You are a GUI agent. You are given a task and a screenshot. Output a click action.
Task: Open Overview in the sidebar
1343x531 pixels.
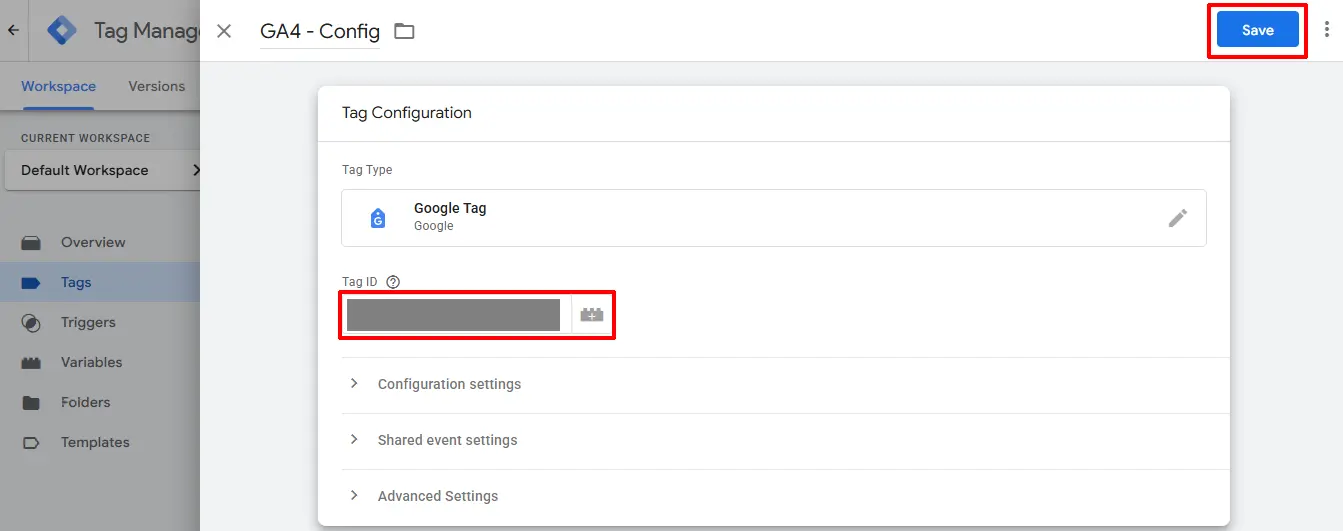[x=93, y=242]
